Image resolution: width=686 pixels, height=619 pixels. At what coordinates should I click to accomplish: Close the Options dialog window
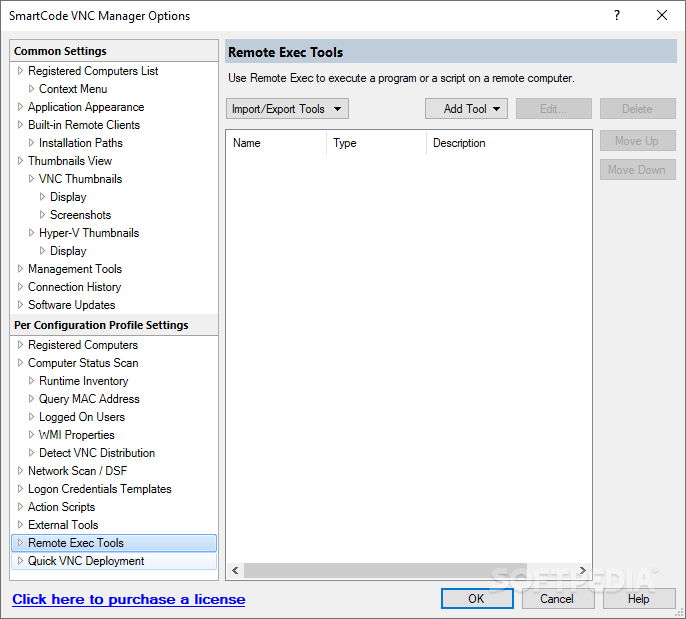pyautogui.click(x=662, y=15)
